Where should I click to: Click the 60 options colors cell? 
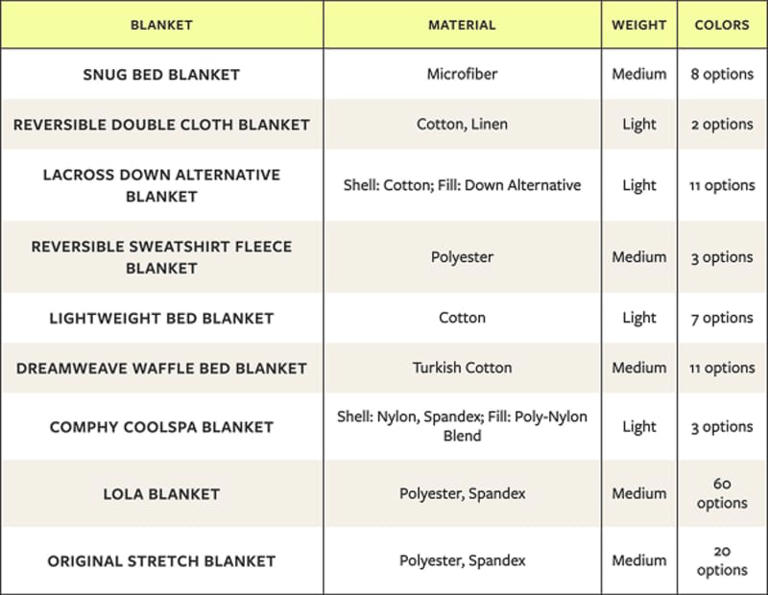(x=722, y=494)
